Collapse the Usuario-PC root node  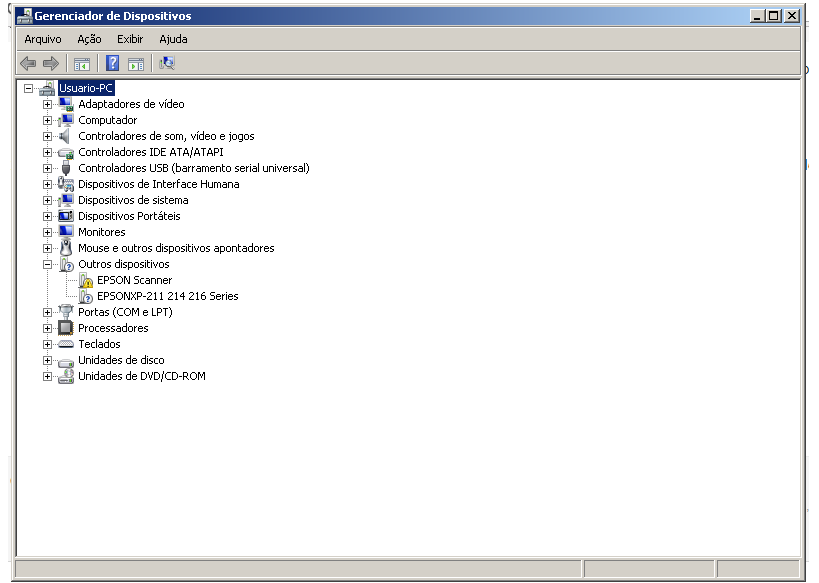(28, 89)
